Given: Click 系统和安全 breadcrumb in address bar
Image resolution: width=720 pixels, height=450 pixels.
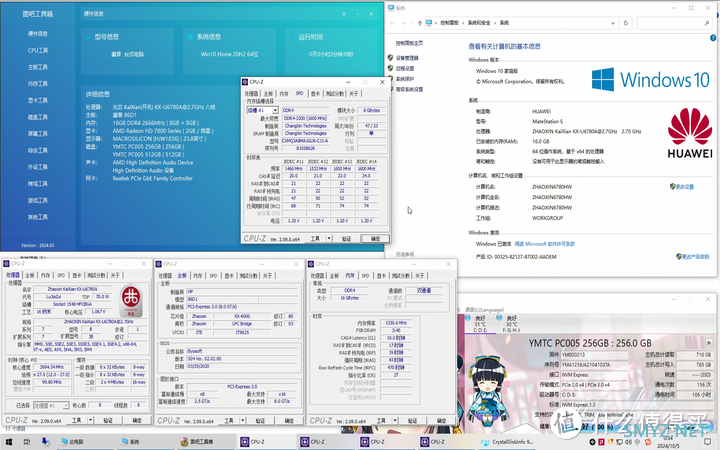Looking at the screenshot, I should [x=478, y=23].
